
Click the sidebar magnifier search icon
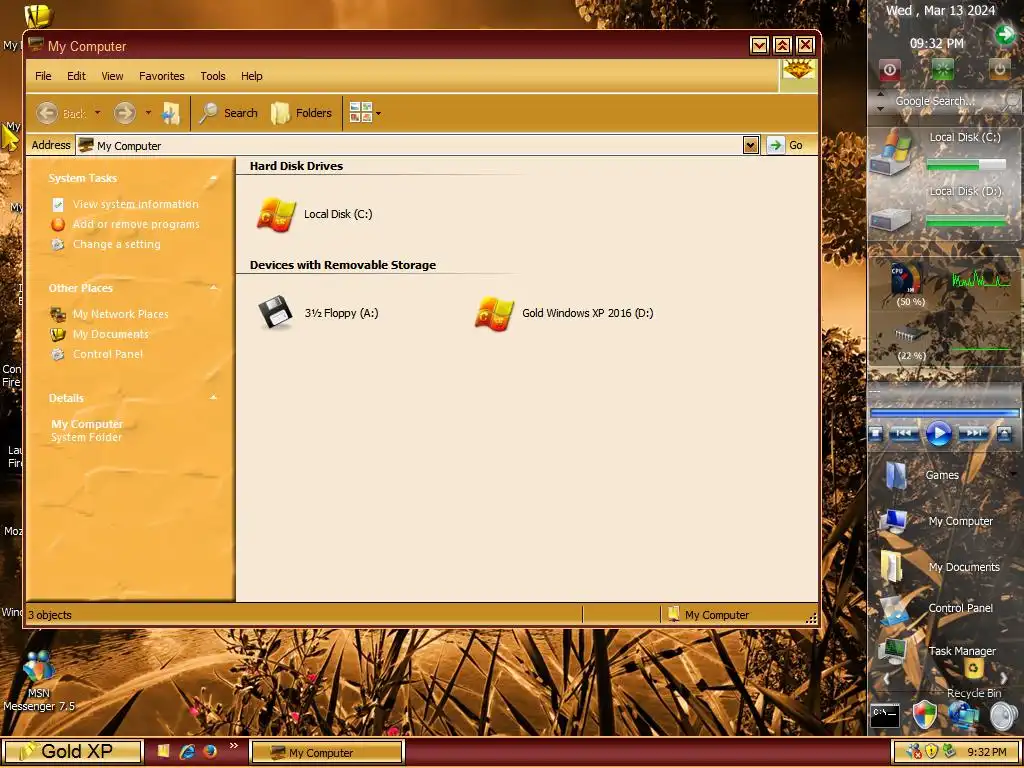point(1011,101)
